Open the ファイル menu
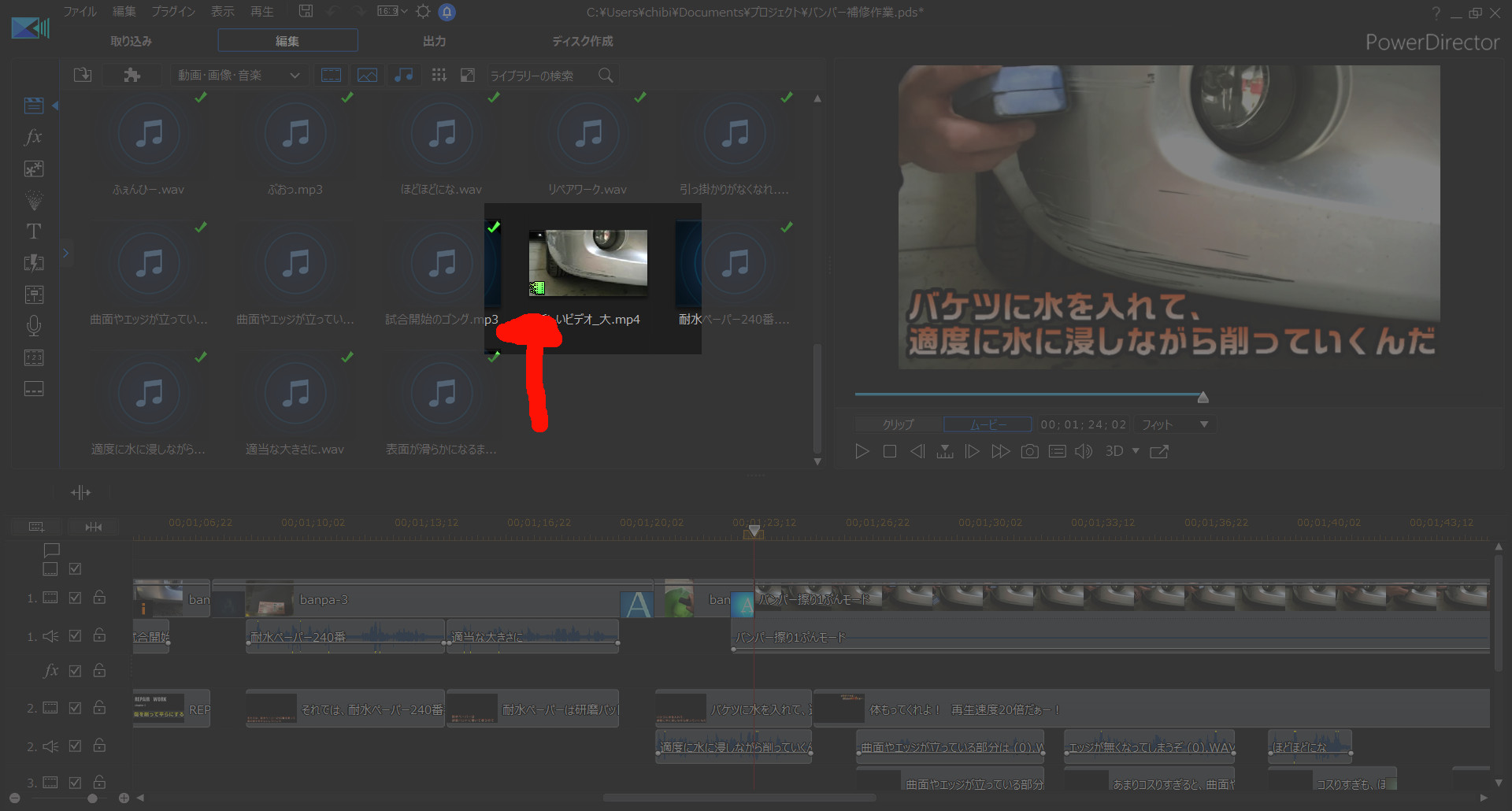Screen dimensions: 1512x811 pyautogui.click(x=80, y=11)
